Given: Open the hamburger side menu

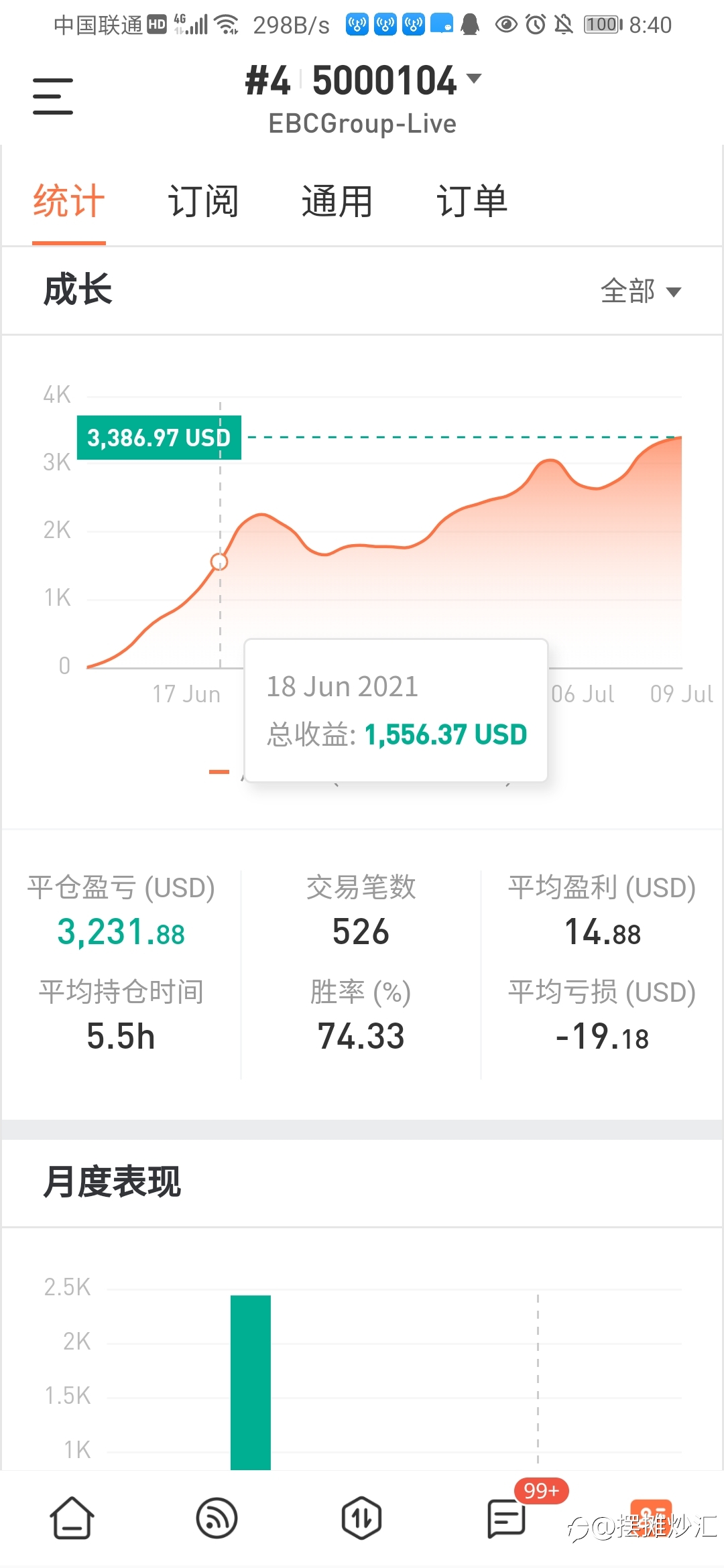Looking at the screenshot, I should coord(53,96).
